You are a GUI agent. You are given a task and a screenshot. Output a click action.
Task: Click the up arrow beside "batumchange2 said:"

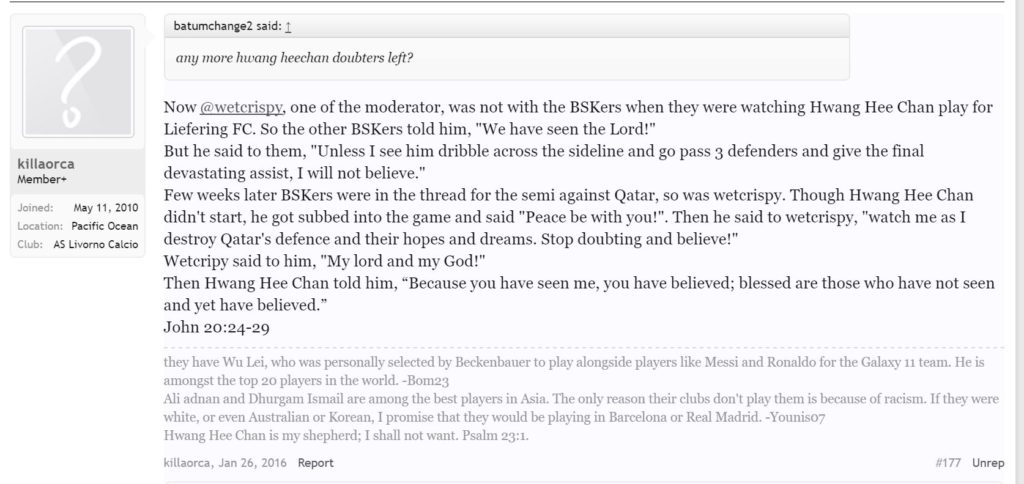click(x=289, y=28)
